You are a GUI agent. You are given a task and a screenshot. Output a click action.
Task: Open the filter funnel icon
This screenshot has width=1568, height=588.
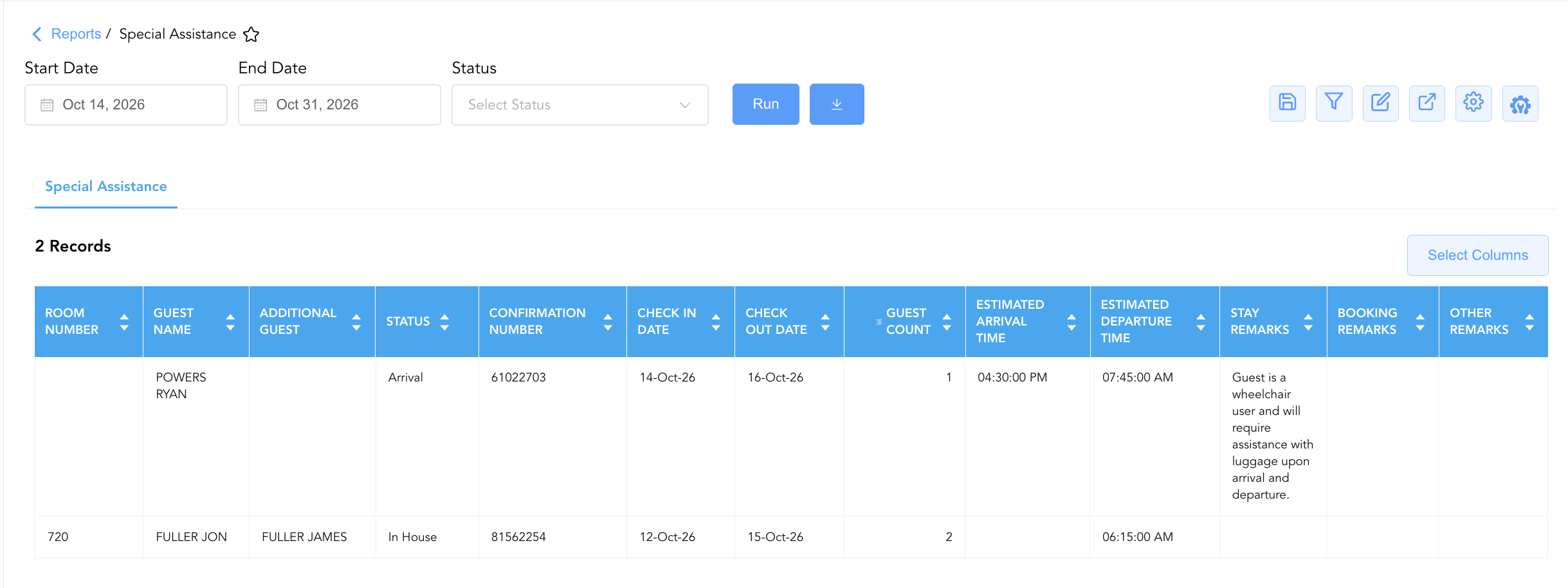point(1334,103)
